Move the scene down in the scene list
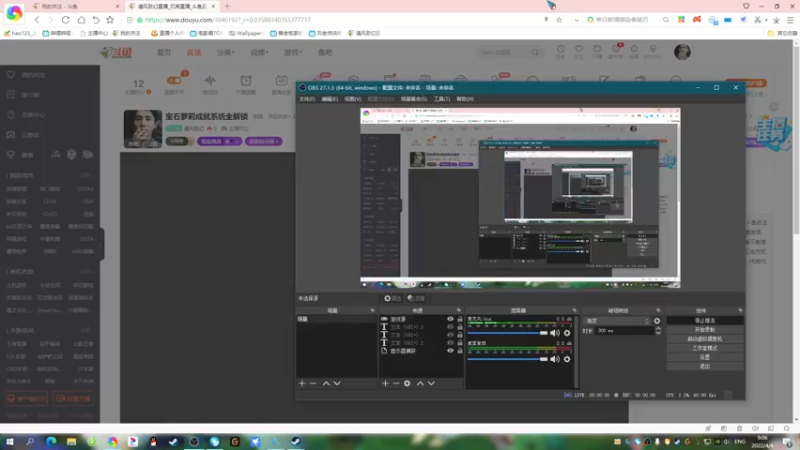Viewport: 800px width, 450px height. tap(337, 383)
